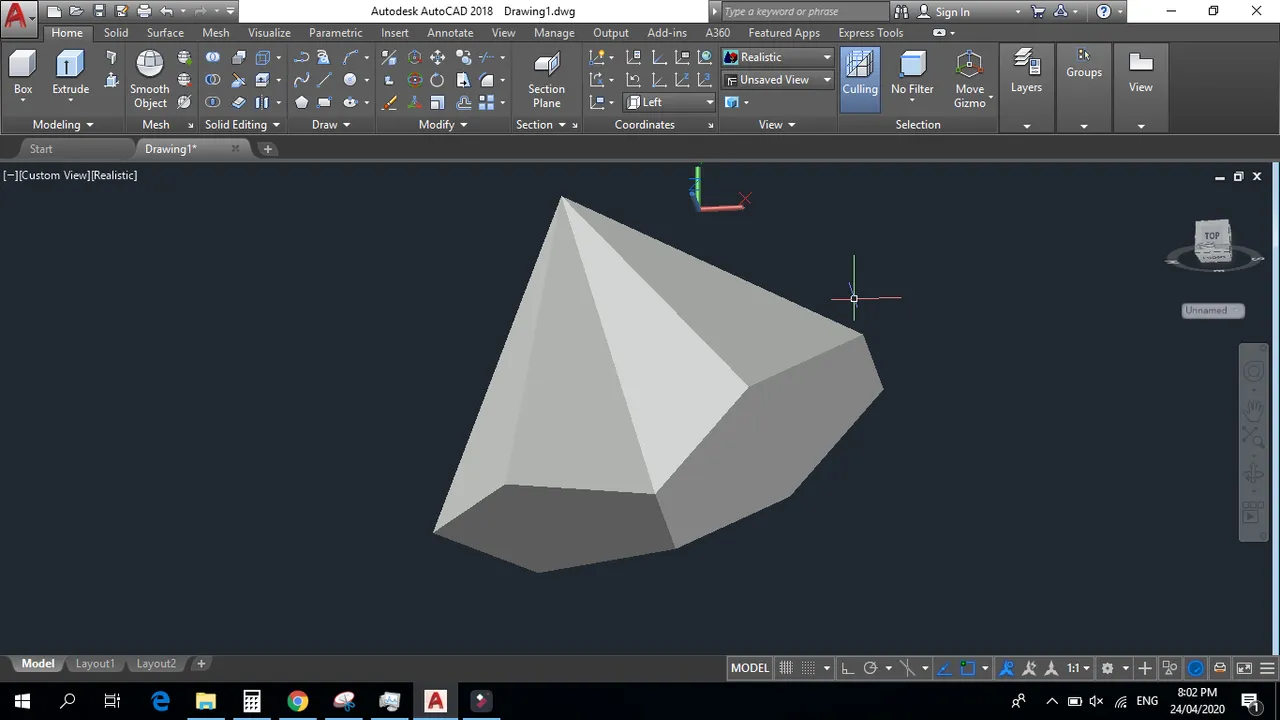Screen dimensions: 1280x720
Task: Click the AutoCAD taskbar icon
Action: (436, 700)
